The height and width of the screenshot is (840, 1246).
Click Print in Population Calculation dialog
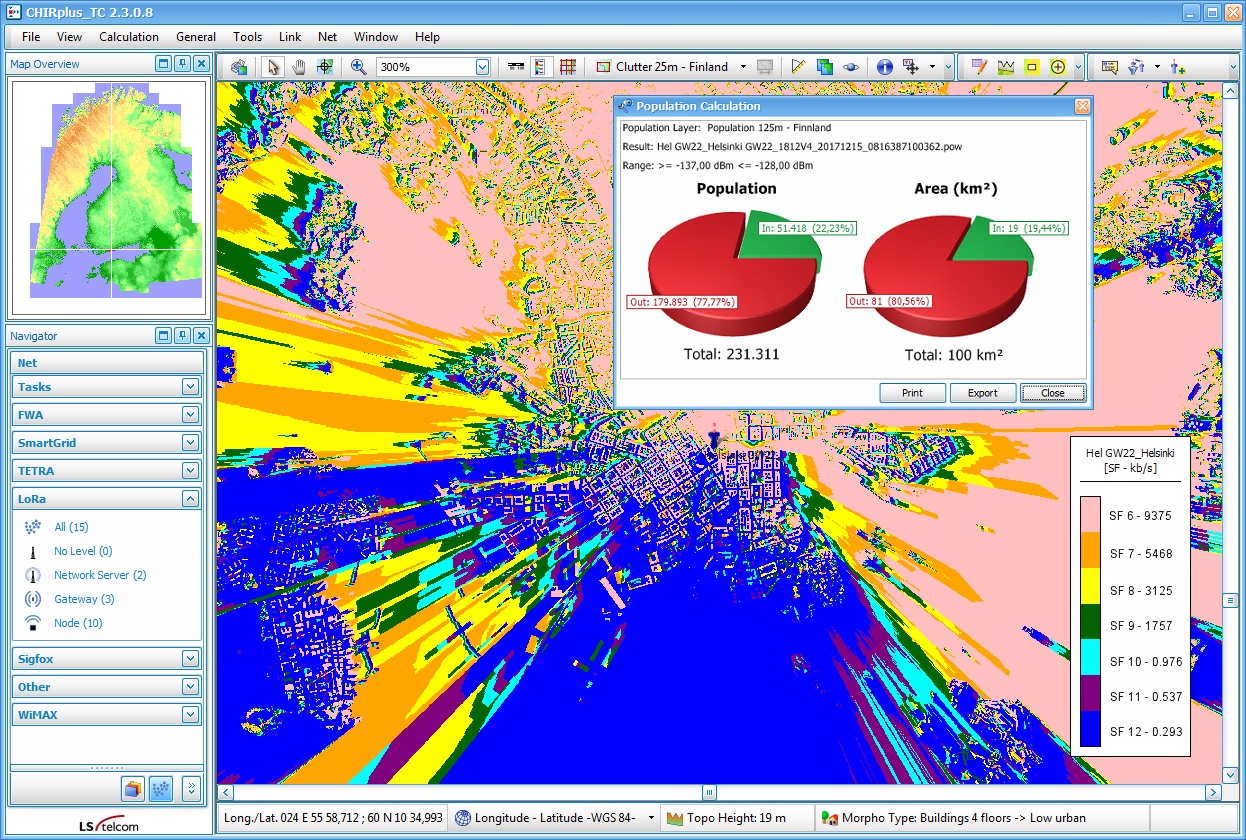(913, 393)
